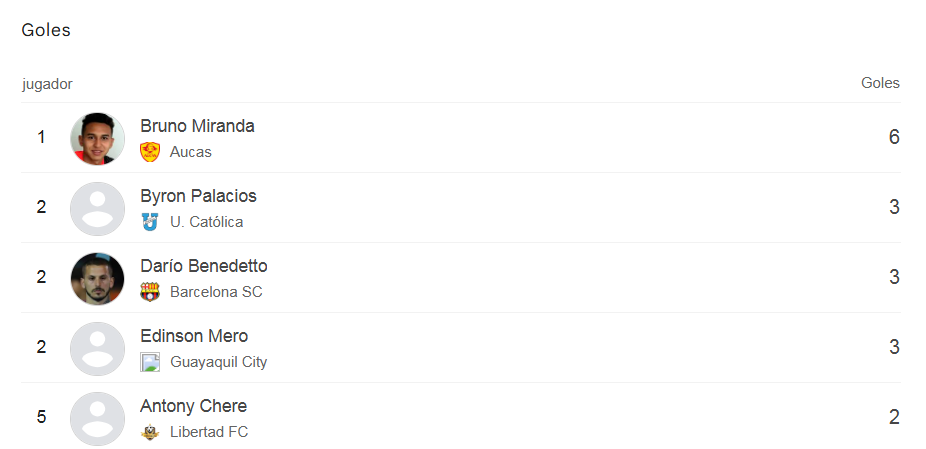The width and height of the screenshot is (926, 449).
Task: Click the Aucas team name
Action: pos(190,152)
